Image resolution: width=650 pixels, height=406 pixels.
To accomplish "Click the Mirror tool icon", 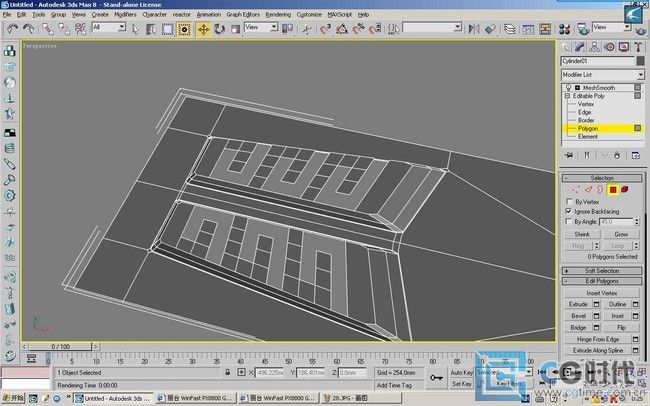I will point(474,29).
